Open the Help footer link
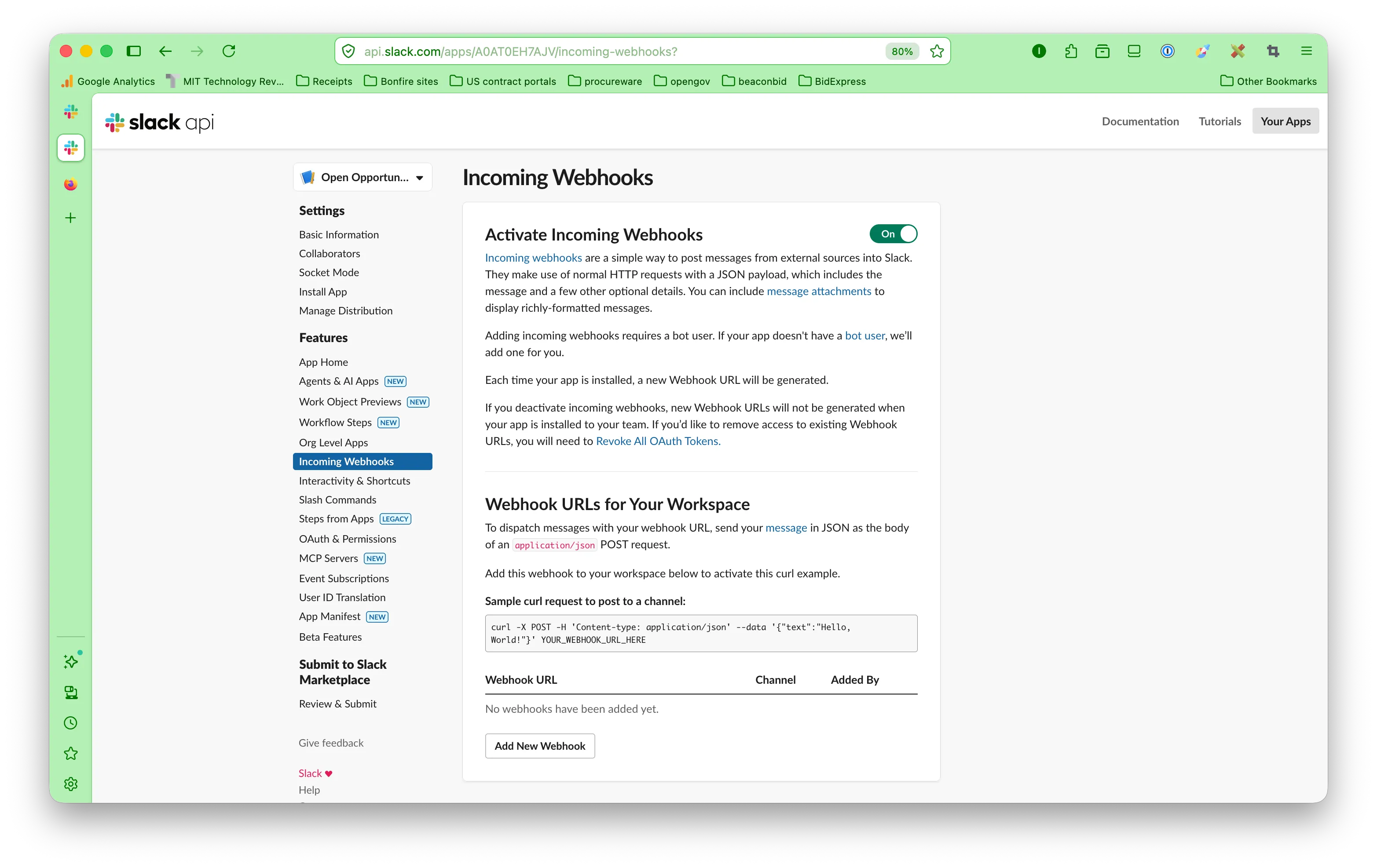Image resolution: width=1377 pixels, height=868 pixels. (309, 790)
